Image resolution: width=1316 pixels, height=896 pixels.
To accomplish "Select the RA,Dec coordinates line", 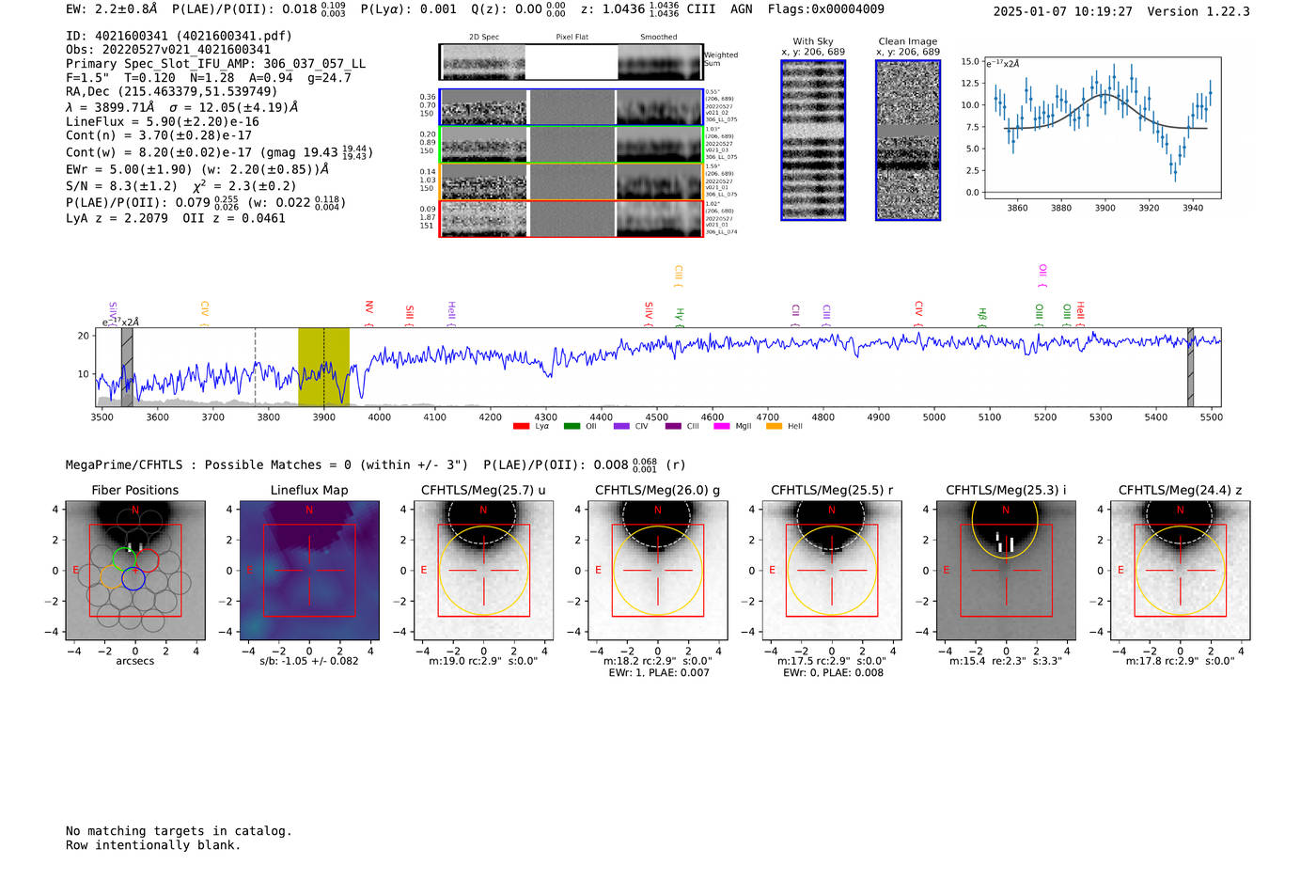I will coord(172,92).
